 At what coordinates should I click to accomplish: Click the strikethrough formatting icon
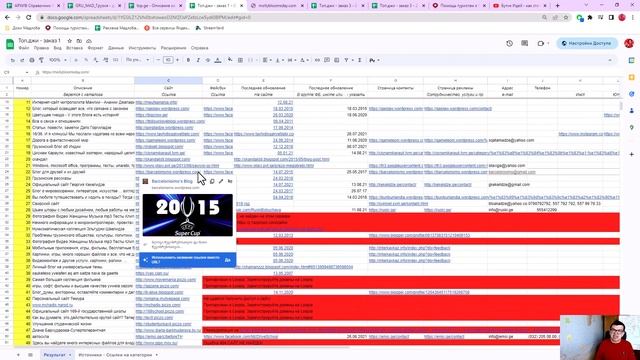point(208,60)
